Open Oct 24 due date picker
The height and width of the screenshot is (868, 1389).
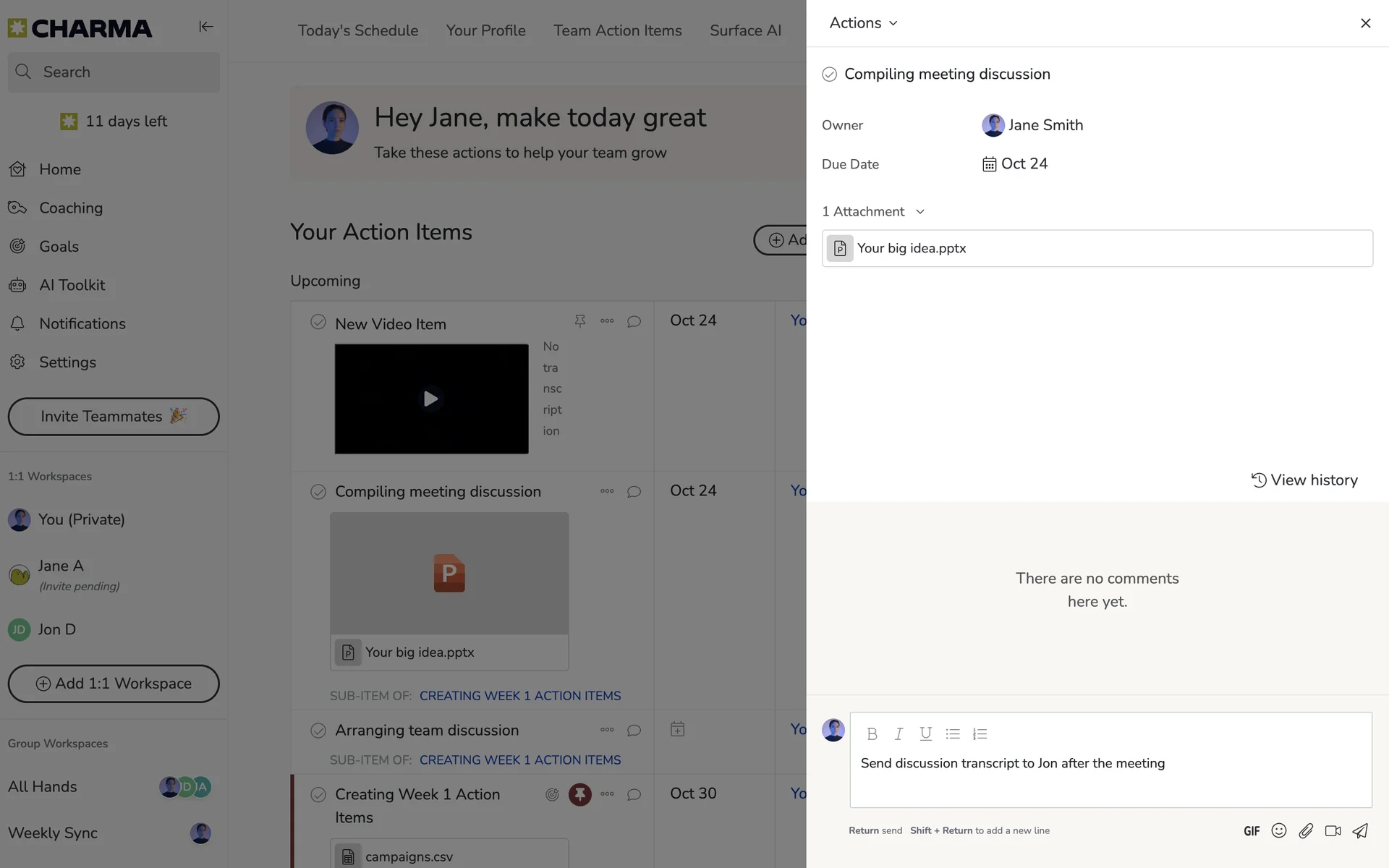tap(1015, 164)
